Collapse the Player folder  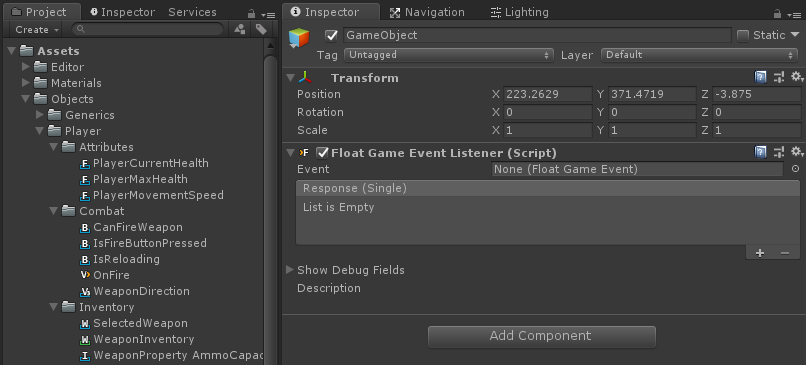point(40,131)
